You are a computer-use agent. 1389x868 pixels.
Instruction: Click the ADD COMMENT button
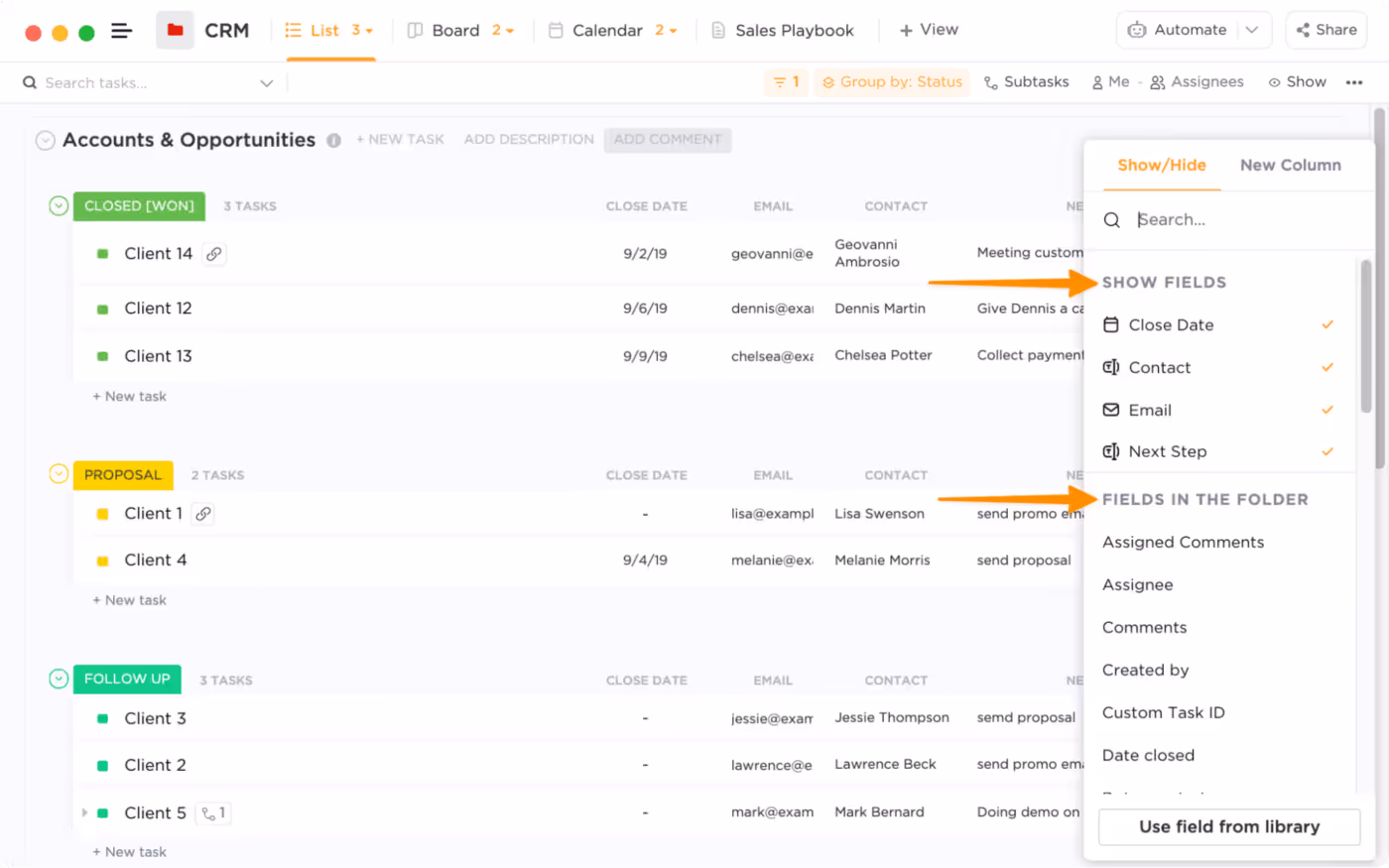click(x=668, y=140)
